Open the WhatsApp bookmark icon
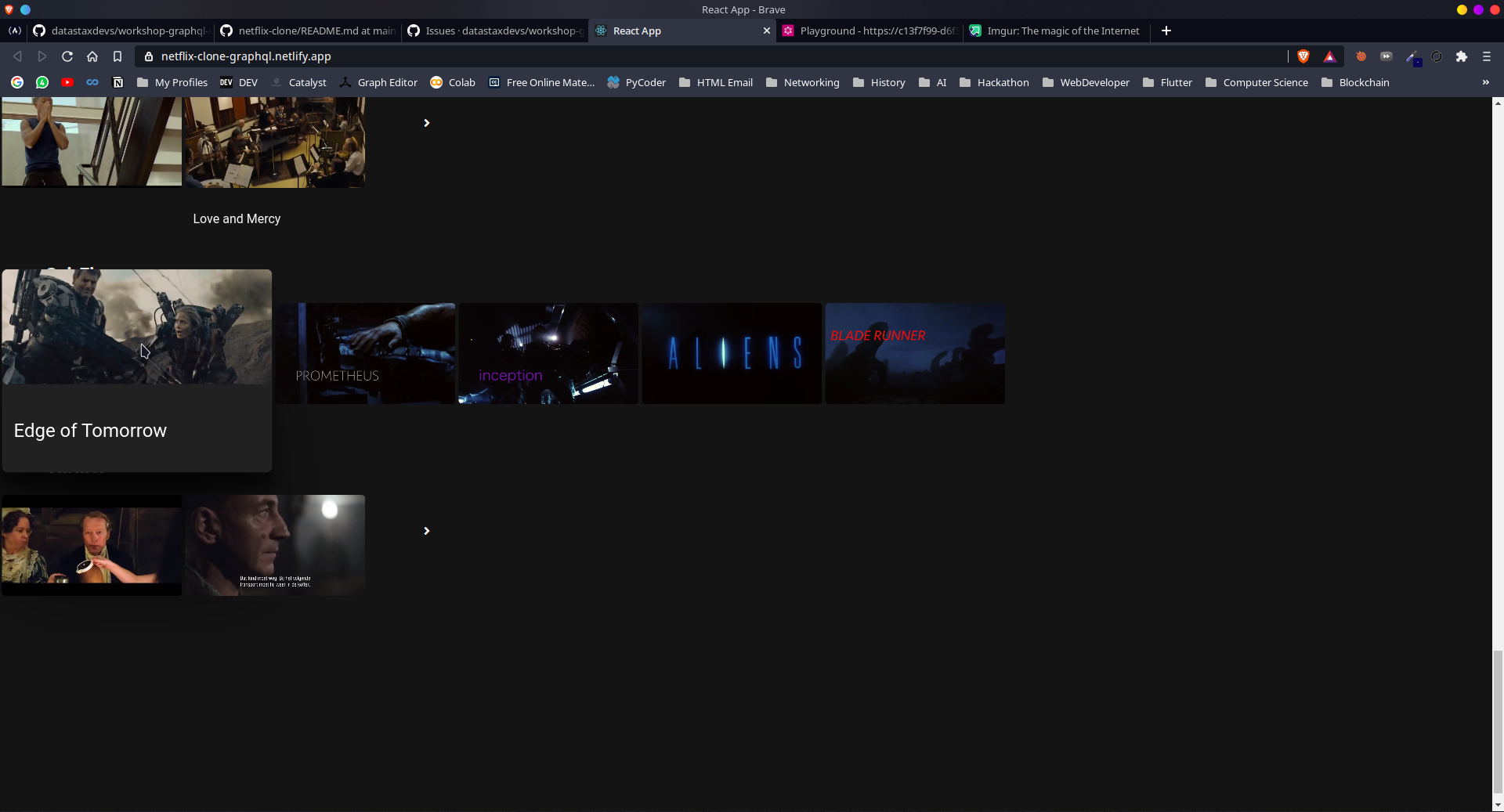The image size is (1504, 812). pyautogui.click(x=42, y=82)
